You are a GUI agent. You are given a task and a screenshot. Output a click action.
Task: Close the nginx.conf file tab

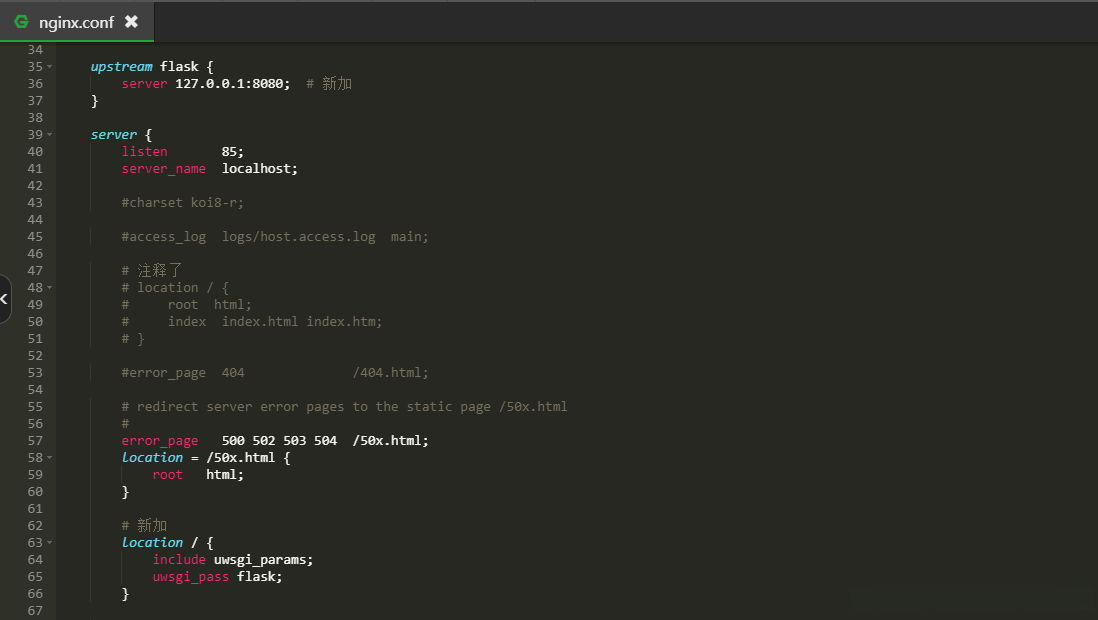131,19
